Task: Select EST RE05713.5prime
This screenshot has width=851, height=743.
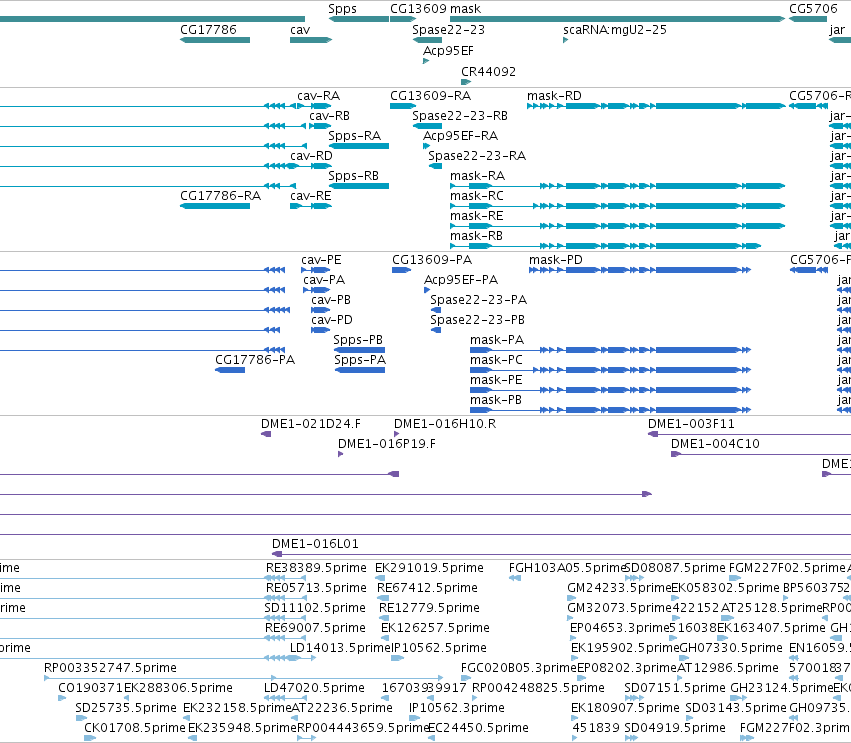Action: click(x=316, y=588)
